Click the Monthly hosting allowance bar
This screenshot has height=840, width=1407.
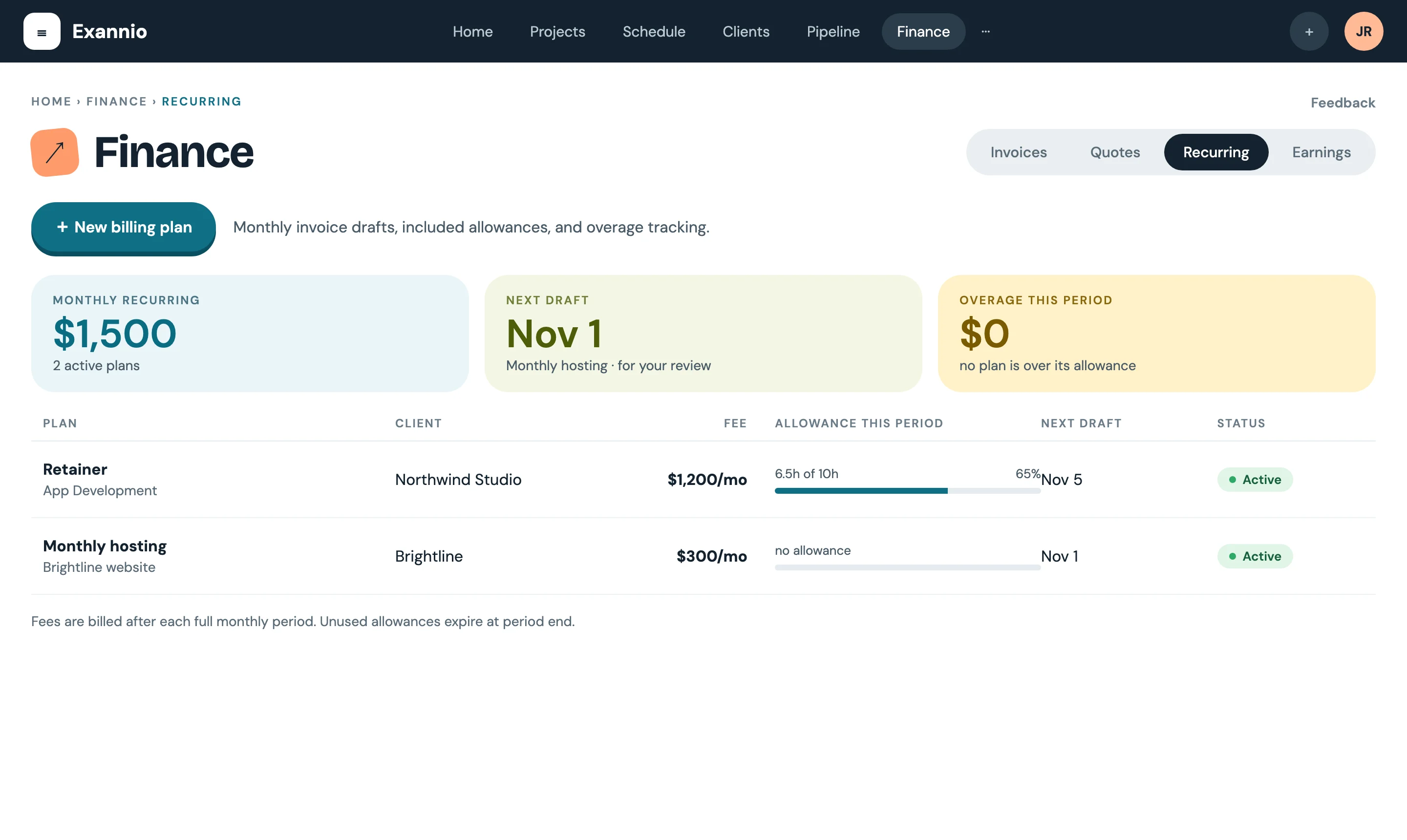tap(907, 567)
